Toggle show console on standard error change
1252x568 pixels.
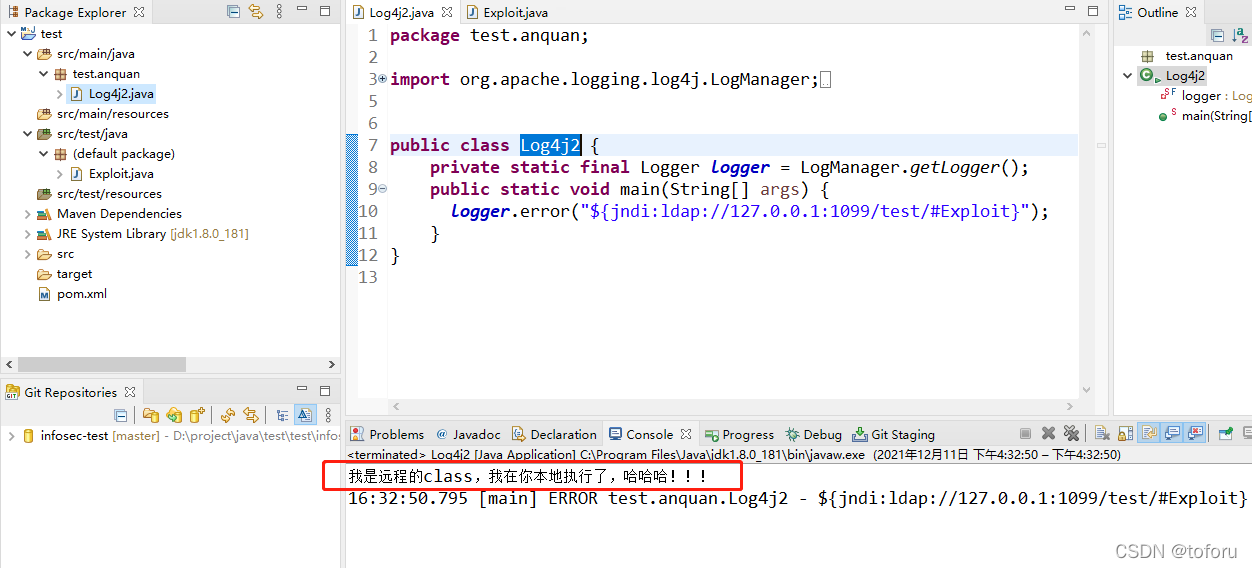coord(1193,433)
